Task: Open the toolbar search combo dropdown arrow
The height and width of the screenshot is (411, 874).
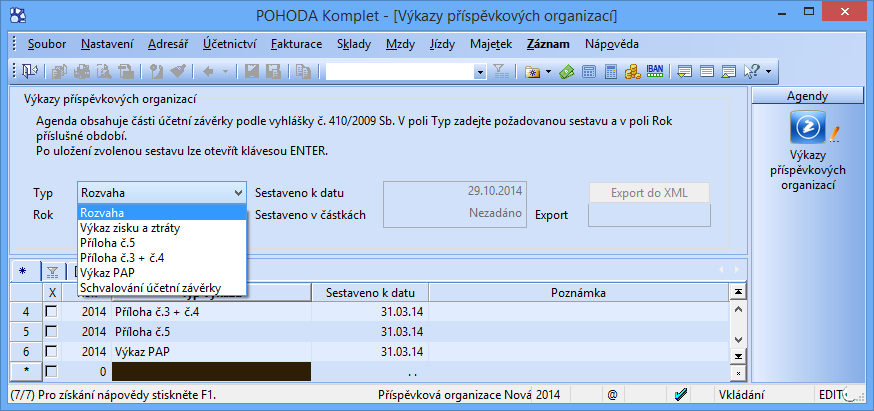Action: click(x=480, y=71)
